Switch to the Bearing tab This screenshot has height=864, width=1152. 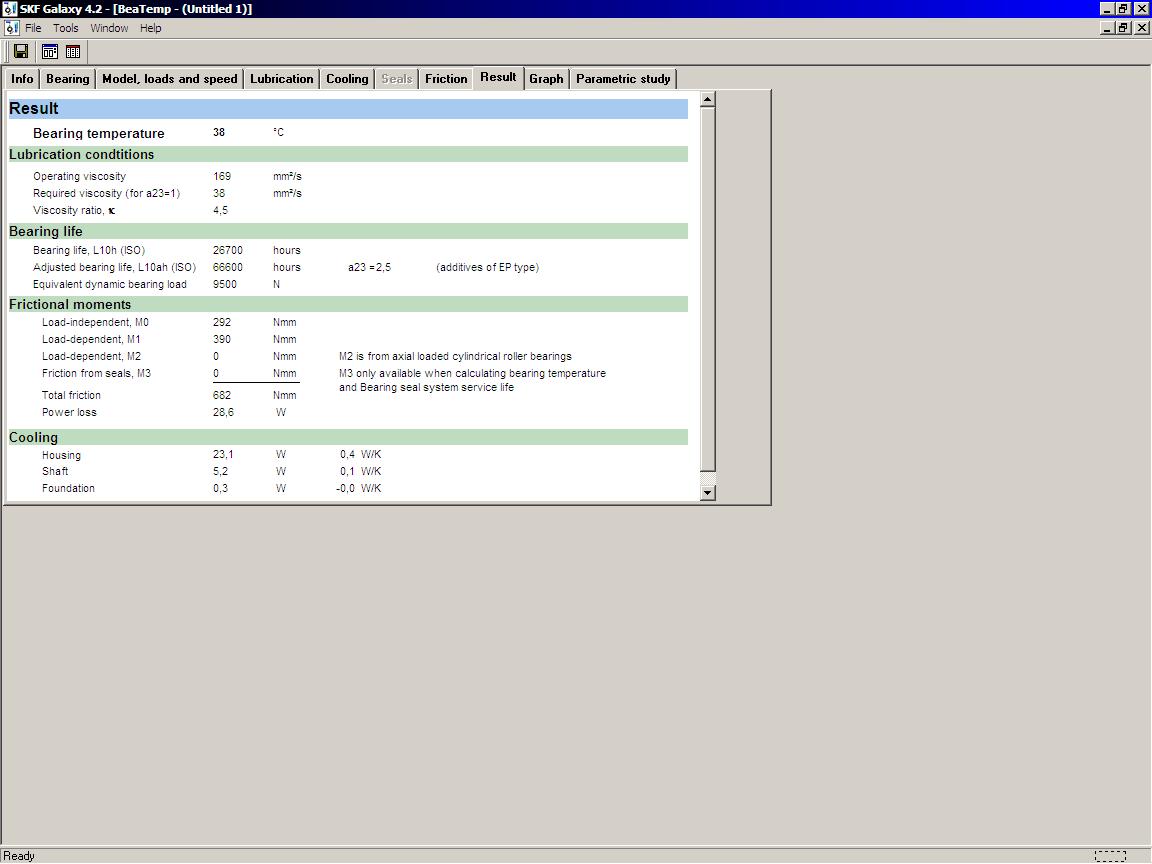click(x=68, y=79)
